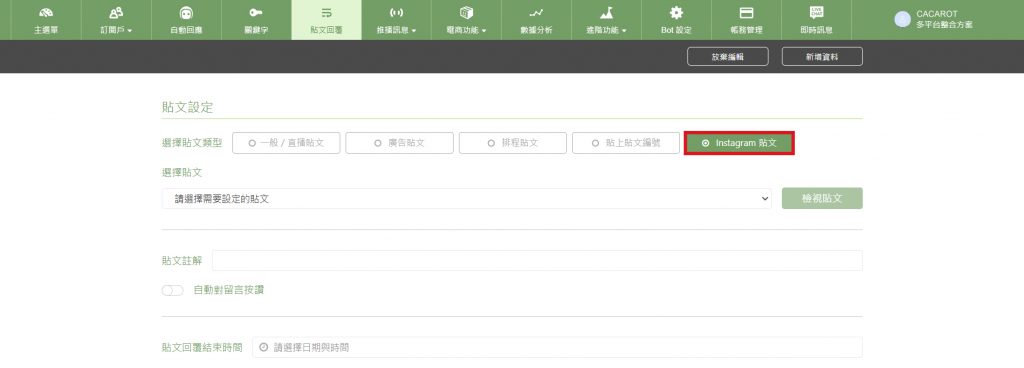Viewport: 1024px width, 368px height.
Task: Select the 一般 / 直播貼文 radio option
Action: [286, 143]
